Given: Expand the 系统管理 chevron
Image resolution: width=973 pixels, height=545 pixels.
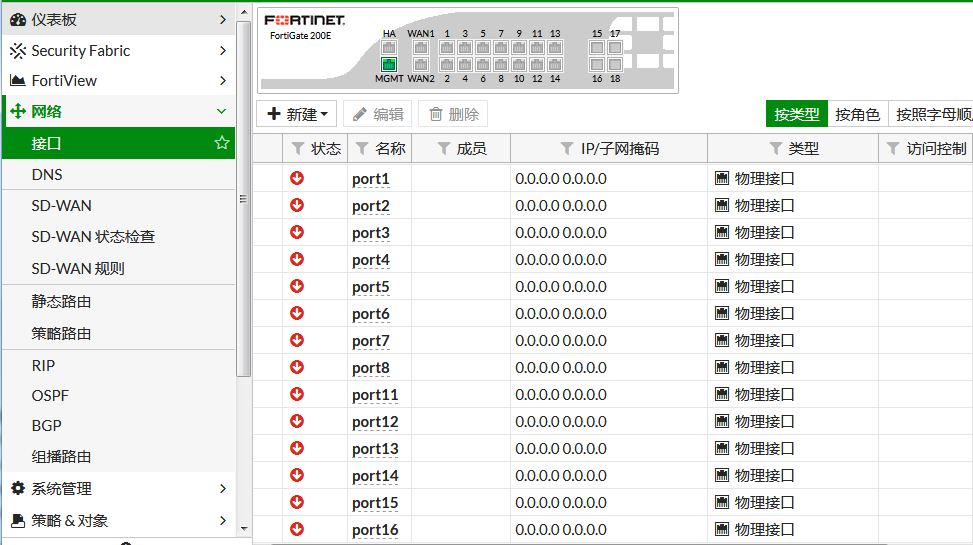Looking at the screenshot, I should [223, 489].
